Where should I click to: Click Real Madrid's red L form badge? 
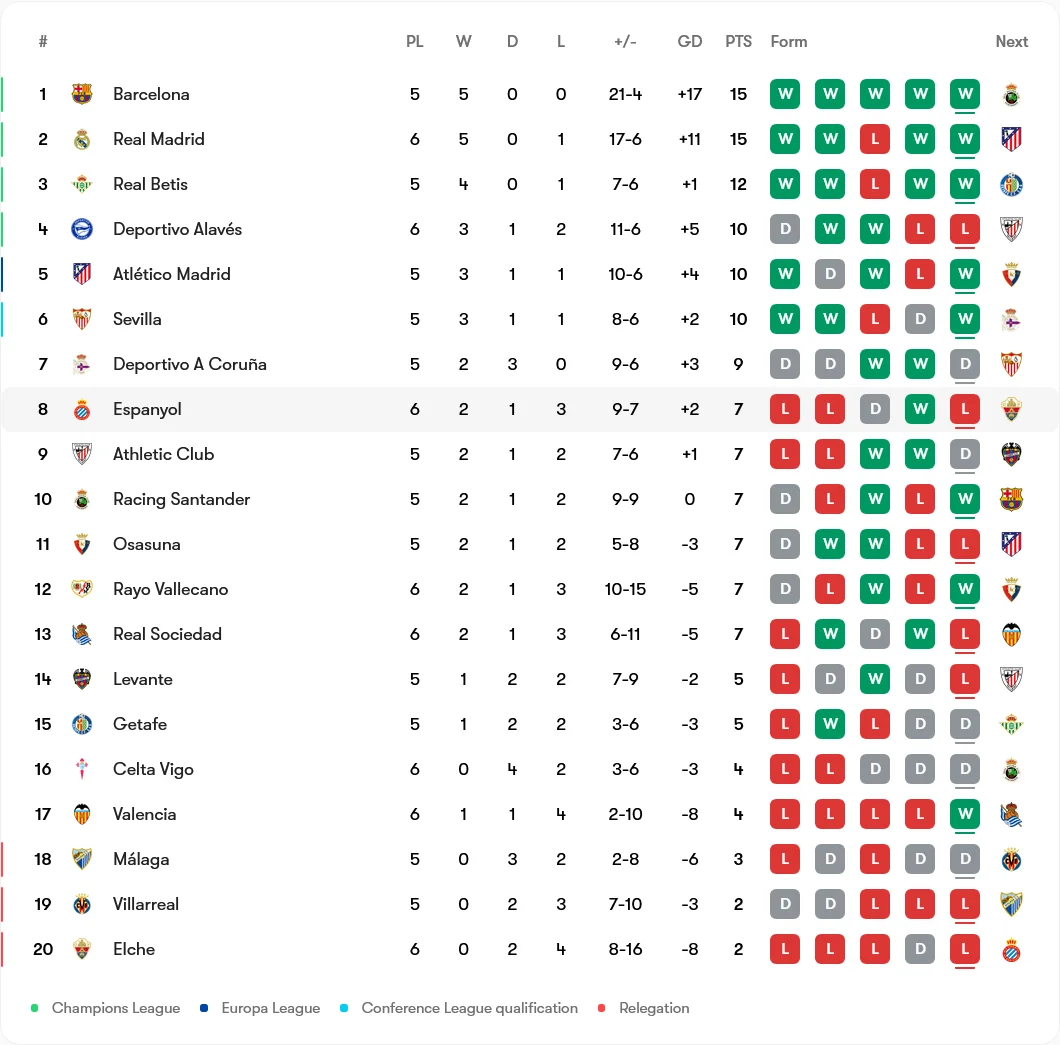[x=875, y=139]
